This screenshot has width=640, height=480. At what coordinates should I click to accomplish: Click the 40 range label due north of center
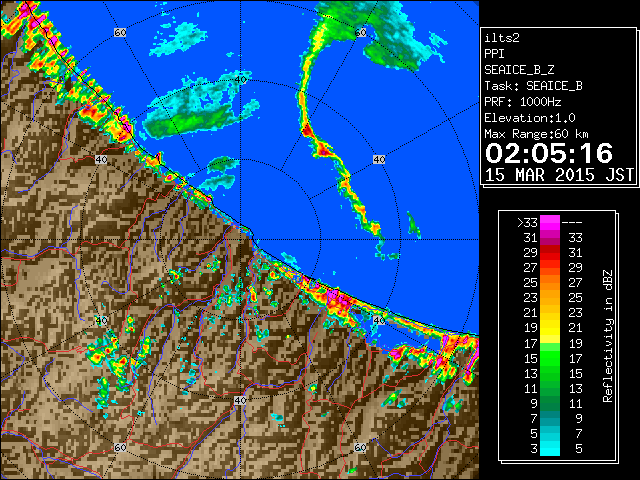[240, 80]
